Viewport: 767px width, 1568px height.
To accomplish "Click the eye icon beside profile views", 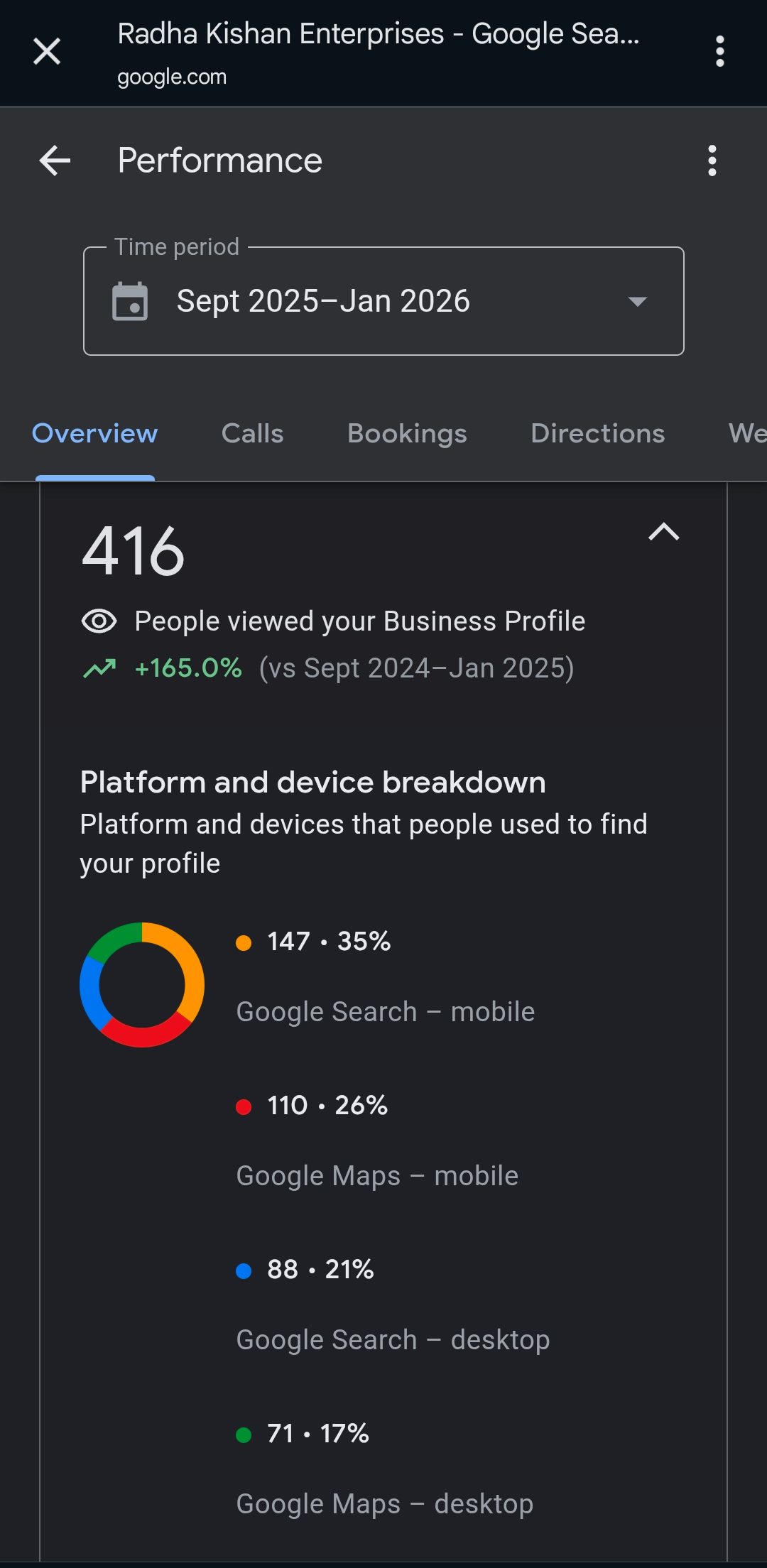I will (x=99, y=621).
